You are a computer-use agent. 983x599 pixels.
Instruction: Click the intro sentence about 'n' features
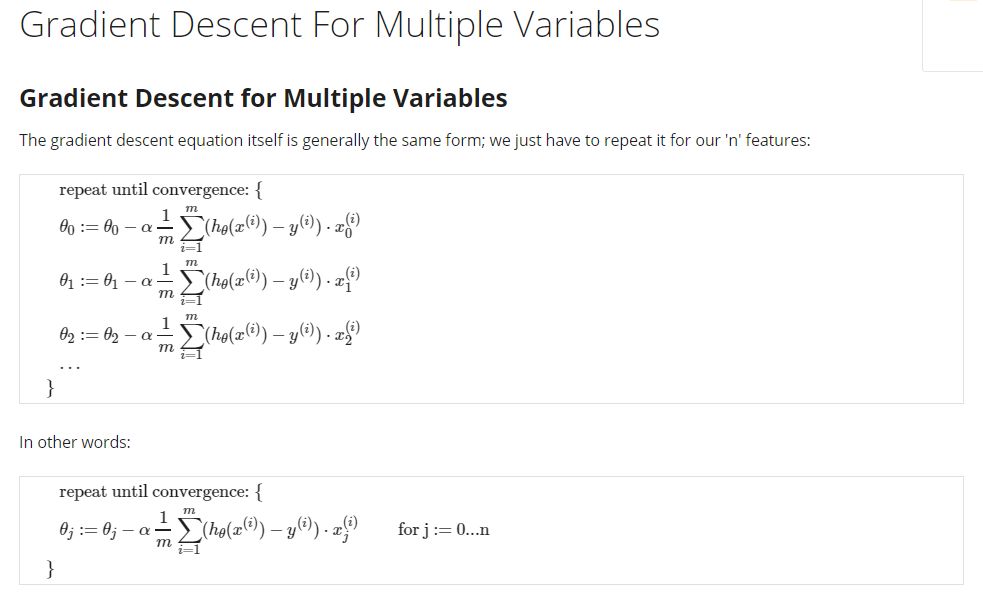point(414,140)
